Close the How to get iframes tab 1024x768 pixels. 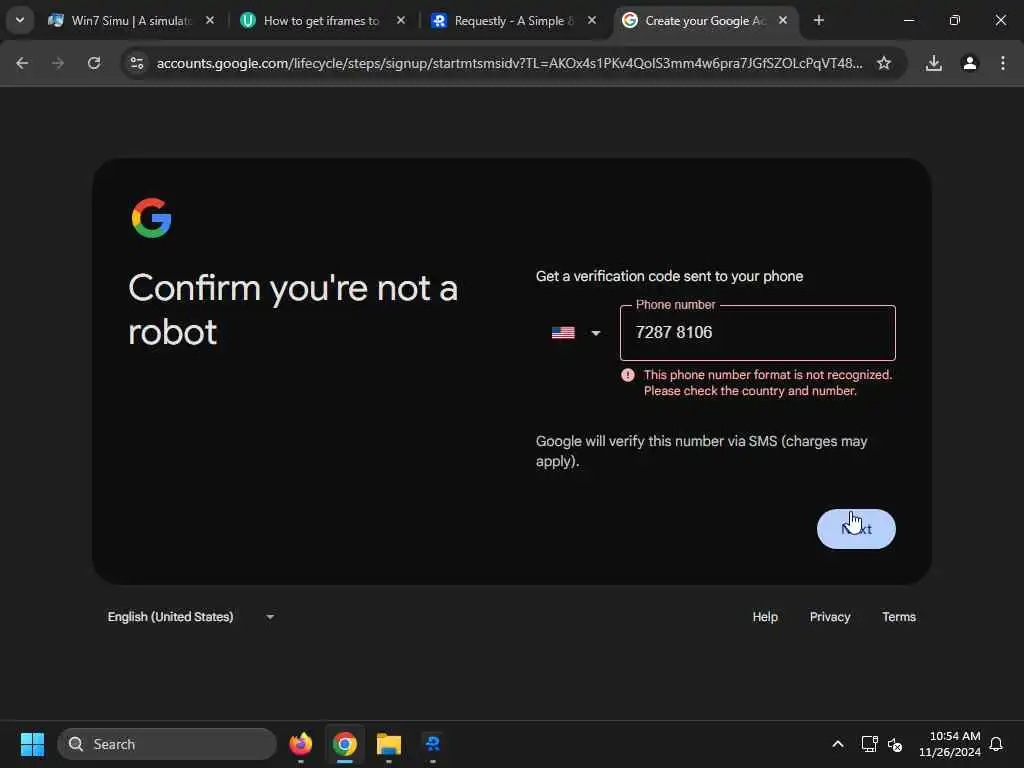(x=401, y=21)
